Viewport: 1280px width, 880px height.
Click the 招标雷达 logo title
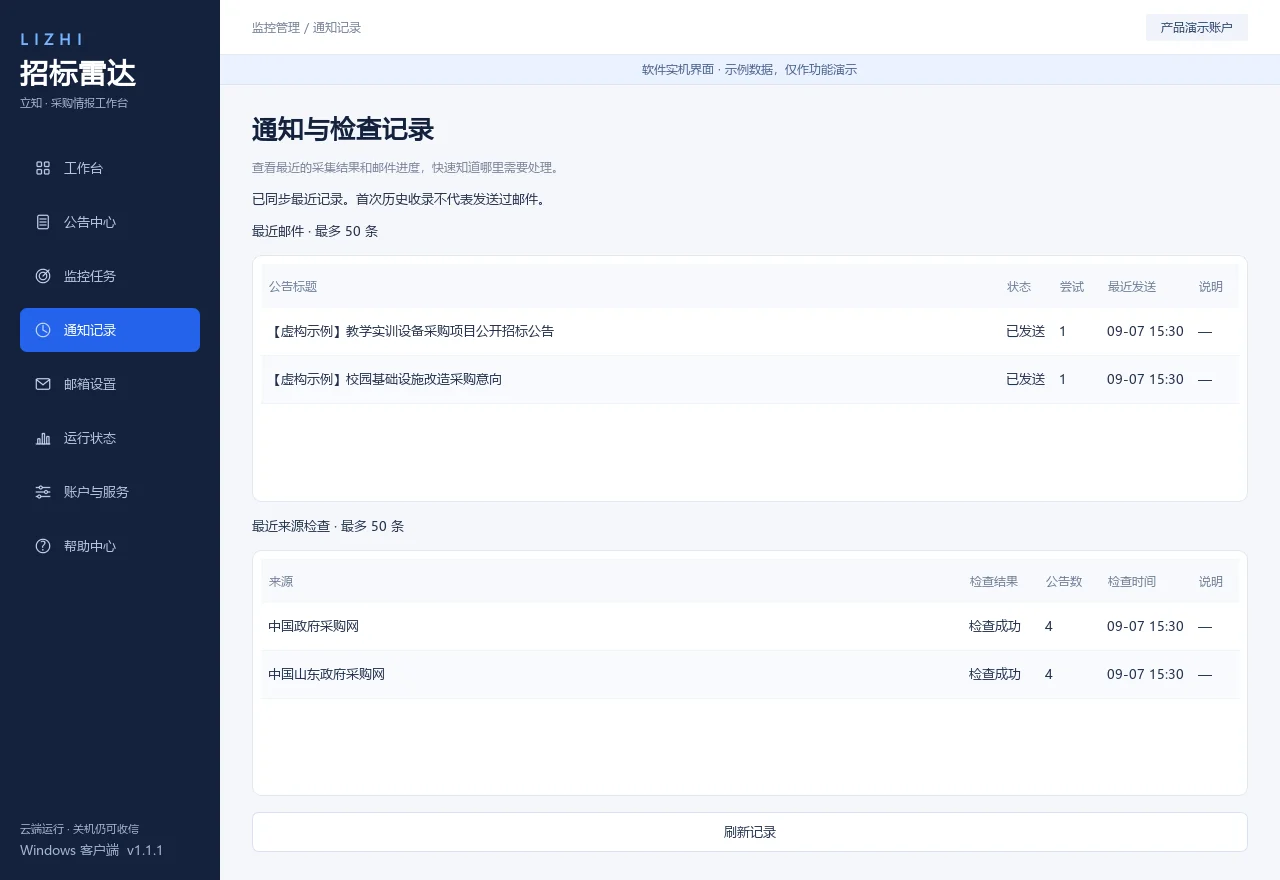tap(78, 73)
